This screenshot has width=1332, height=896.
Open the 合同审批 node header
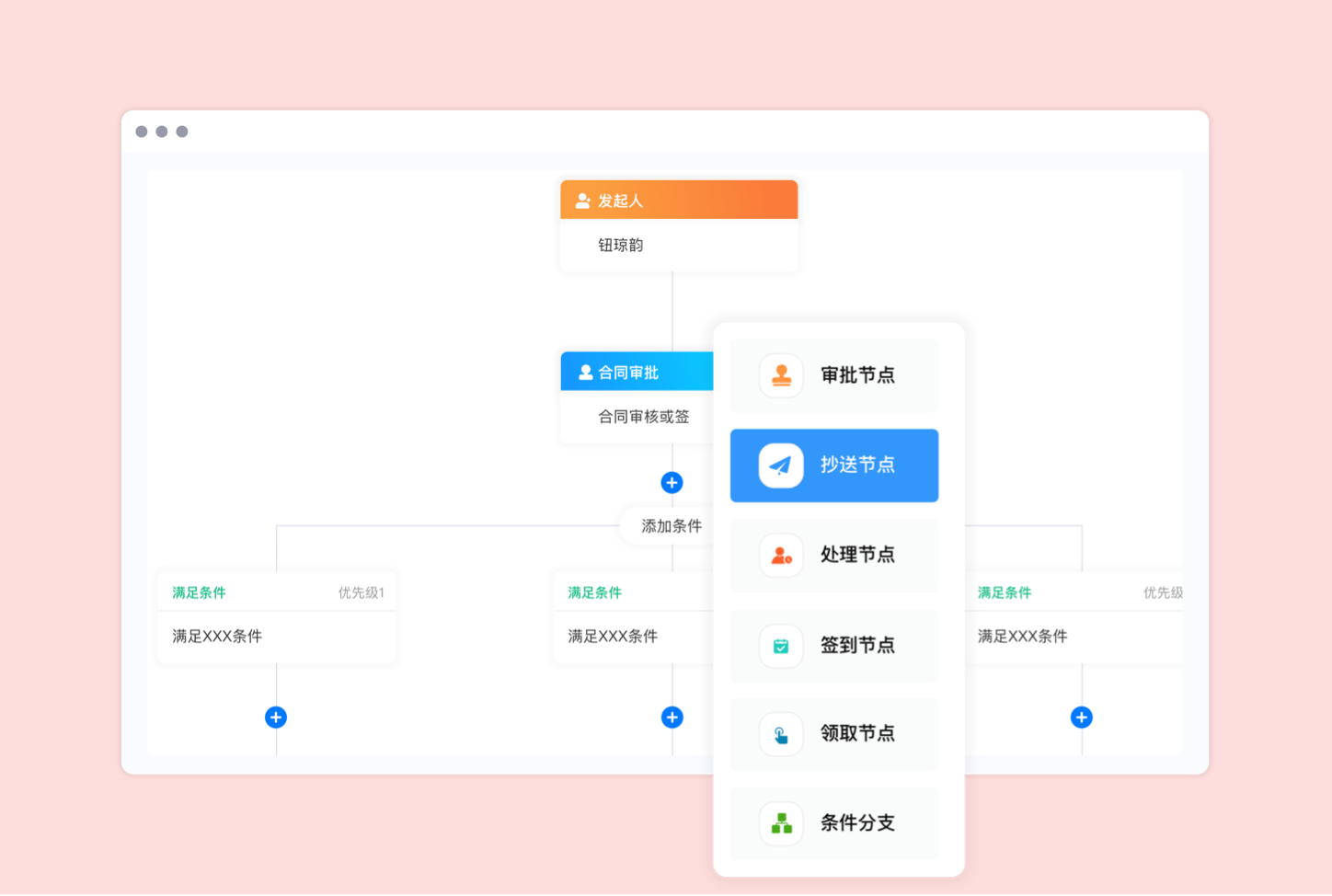[x=637, y=373]
